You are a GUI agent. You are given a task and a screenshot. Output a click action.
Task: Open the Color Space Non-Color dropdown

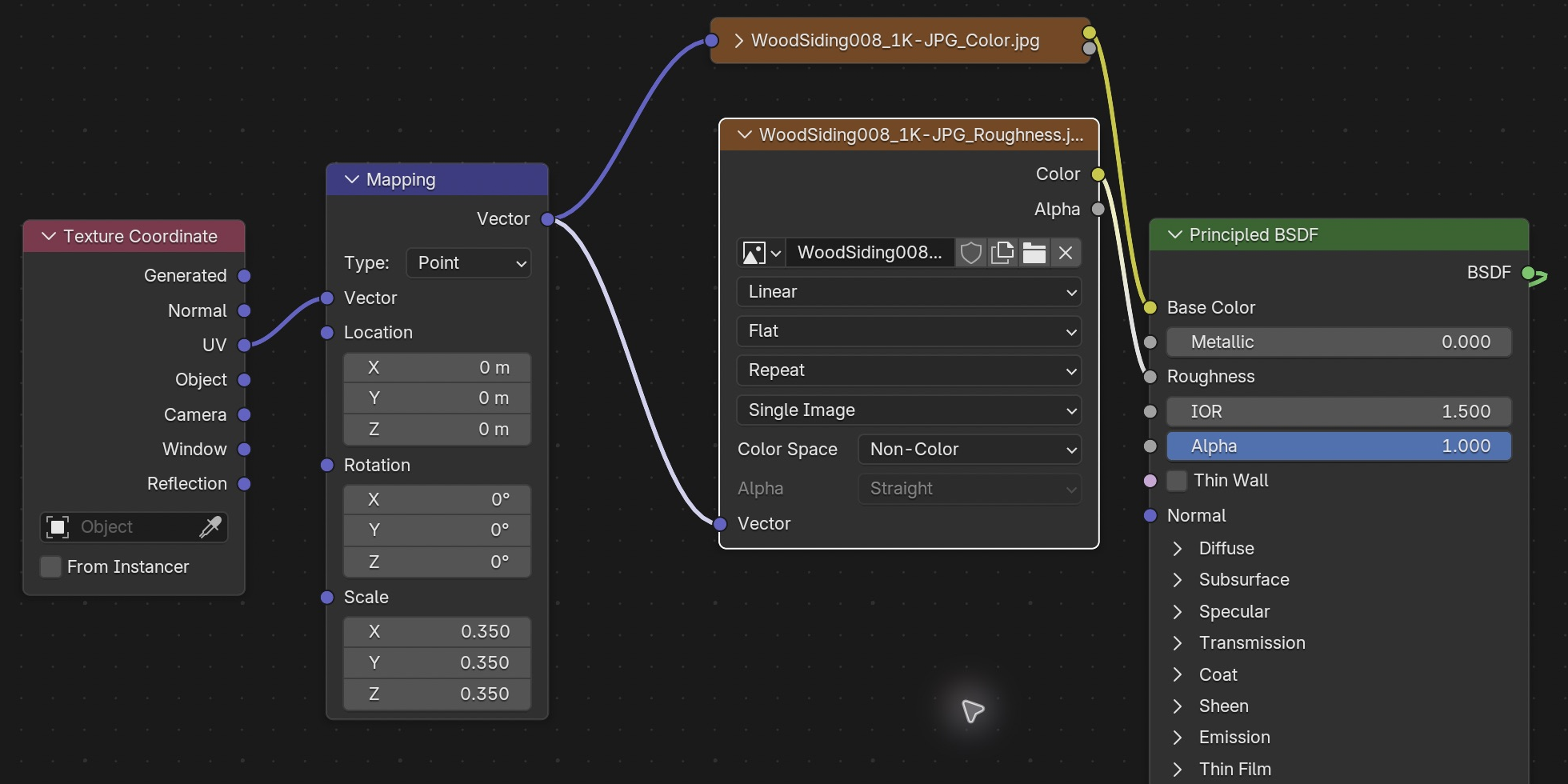point(970,450)
